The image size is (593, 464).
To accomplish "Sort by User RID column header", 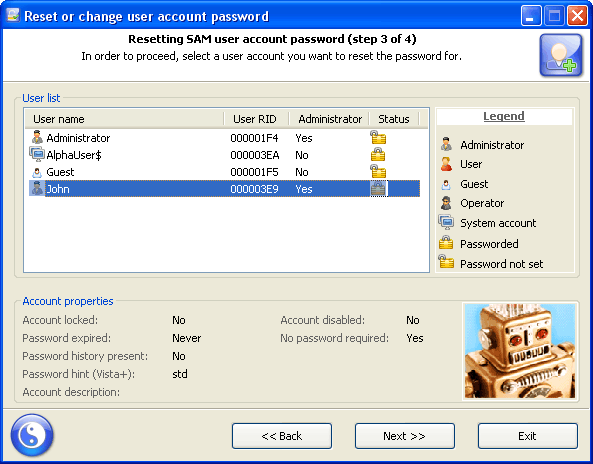I will click(x=256, y=119).
